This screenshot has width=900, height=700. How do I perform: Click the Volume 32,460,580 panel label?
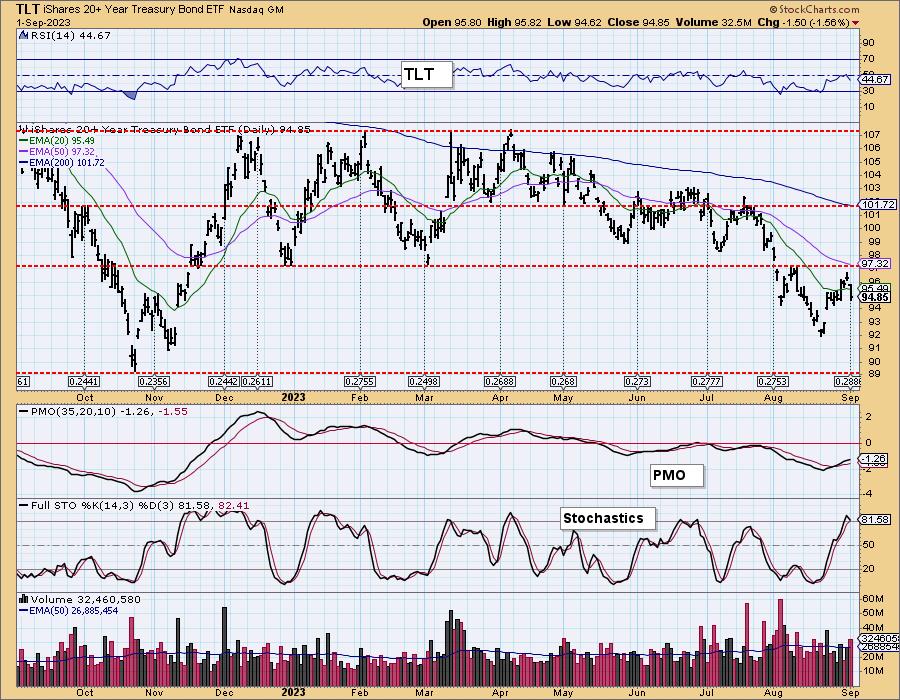86,599
